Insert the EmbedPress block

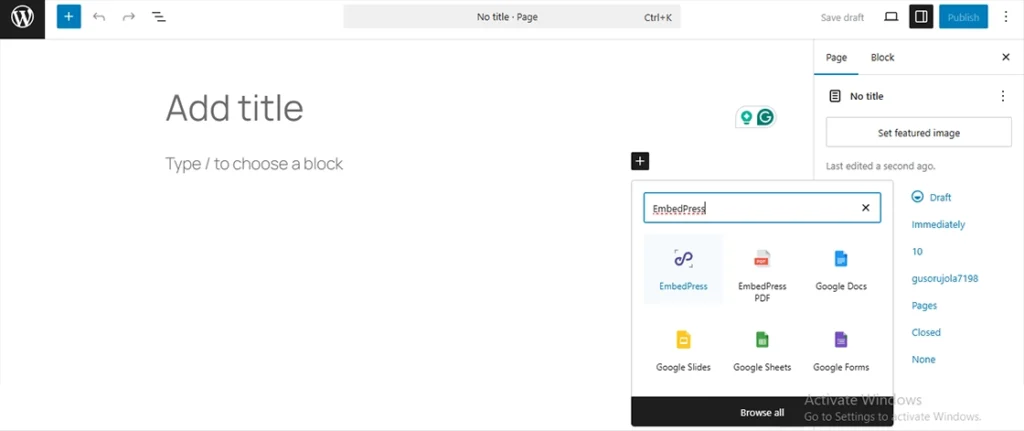683,269
